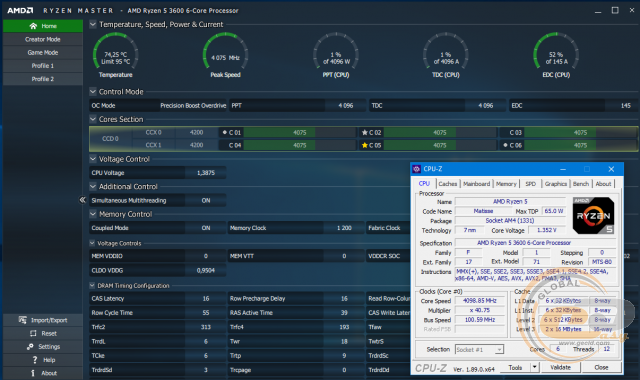Click the Temperature gauge
The height and width of the screenshot is (380, 640).
point(116,55)
